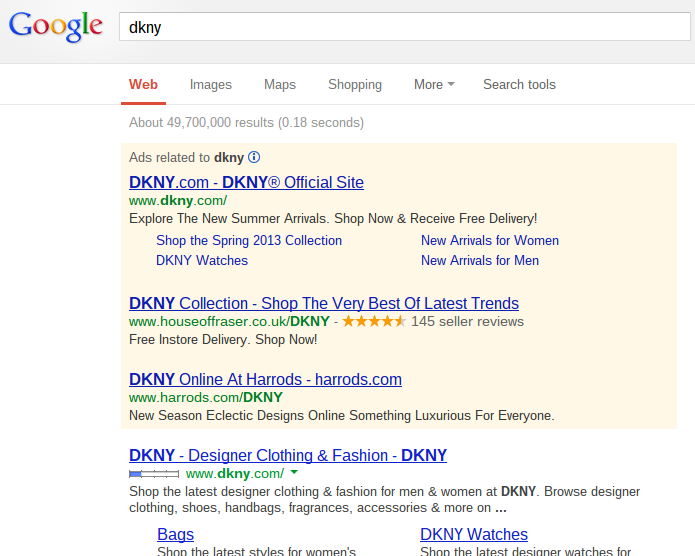Click the PageRank bar beside www.dkny.com
The image size is (695, 556).
(154, 474)
